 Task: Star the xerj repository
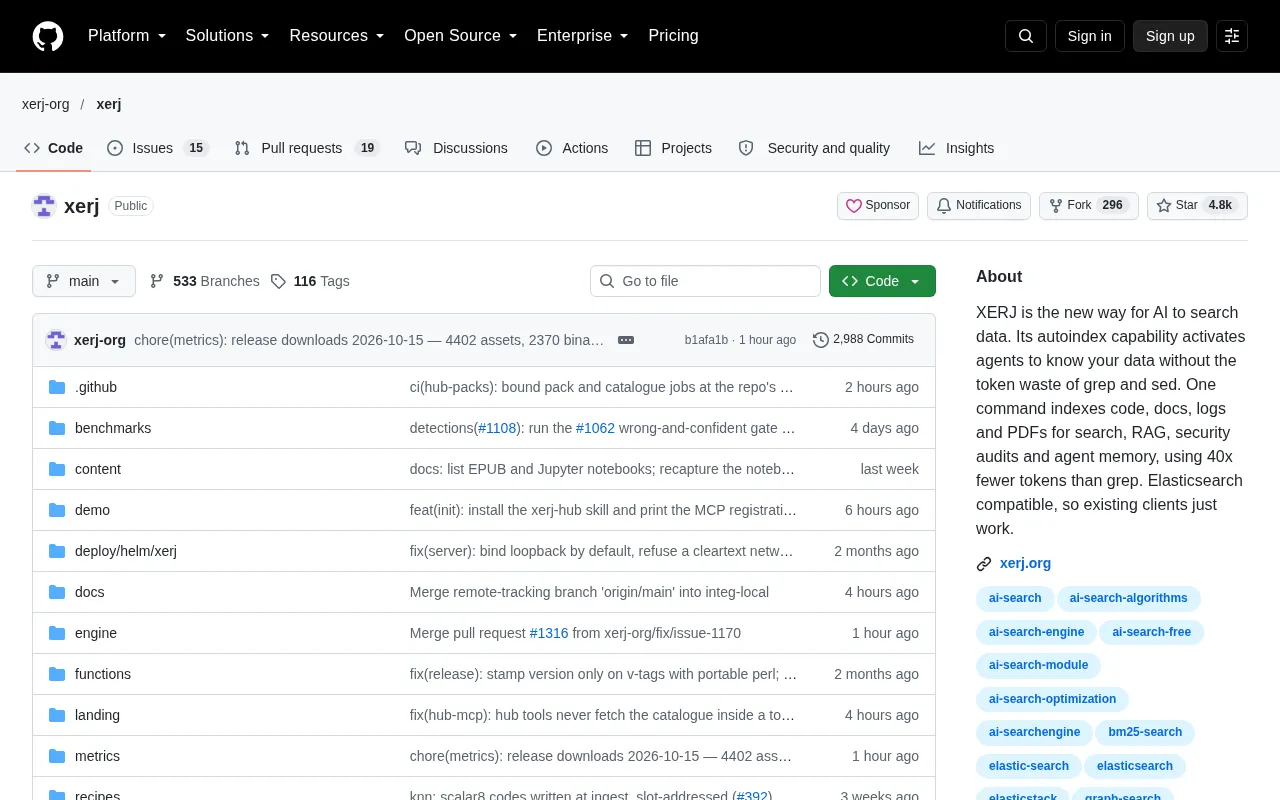(x=1197, y=206)
